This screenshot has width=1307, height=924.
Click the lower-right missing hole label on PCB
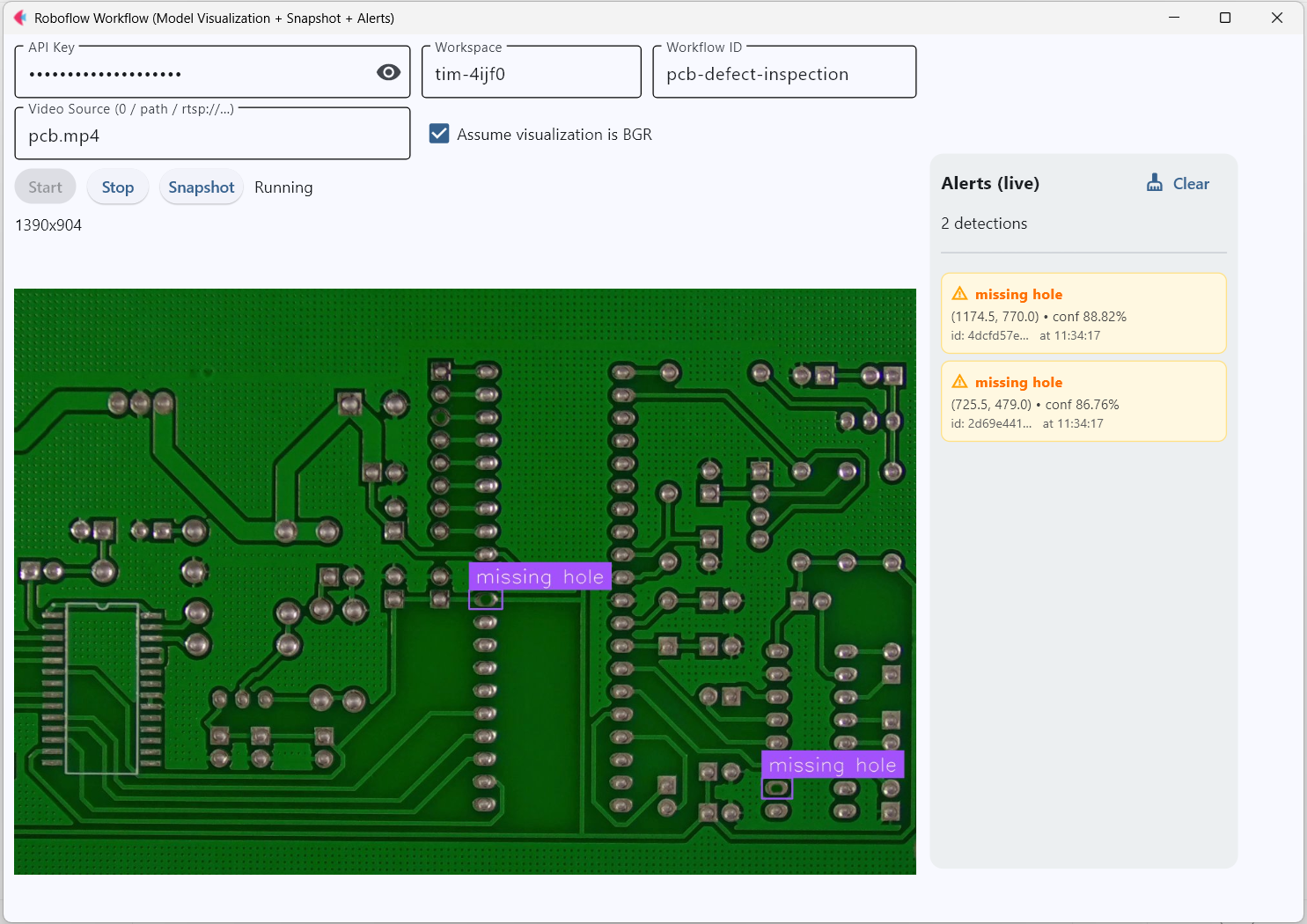[832, 765]
